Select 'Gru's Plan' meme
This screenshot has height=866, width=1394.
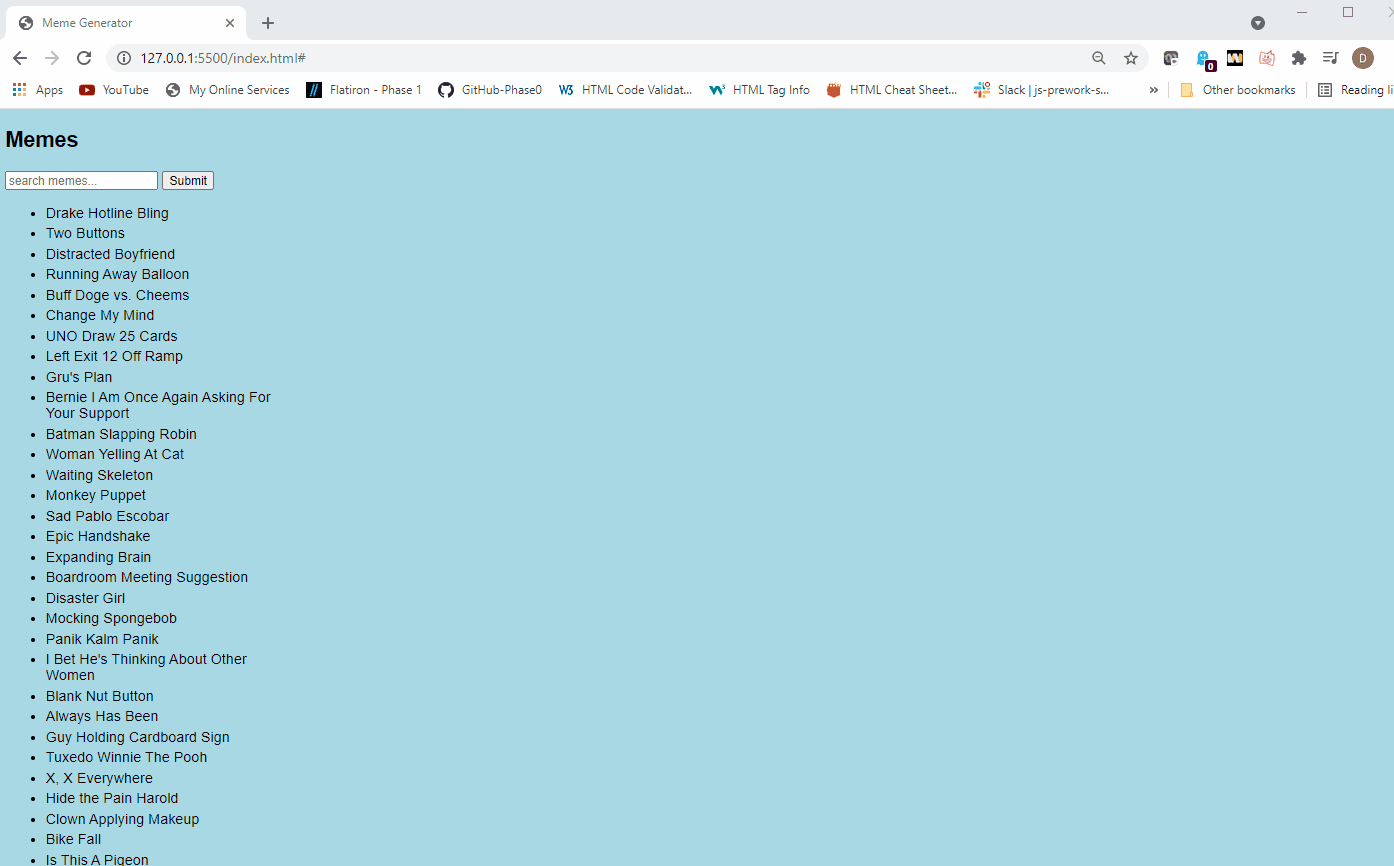79,377
